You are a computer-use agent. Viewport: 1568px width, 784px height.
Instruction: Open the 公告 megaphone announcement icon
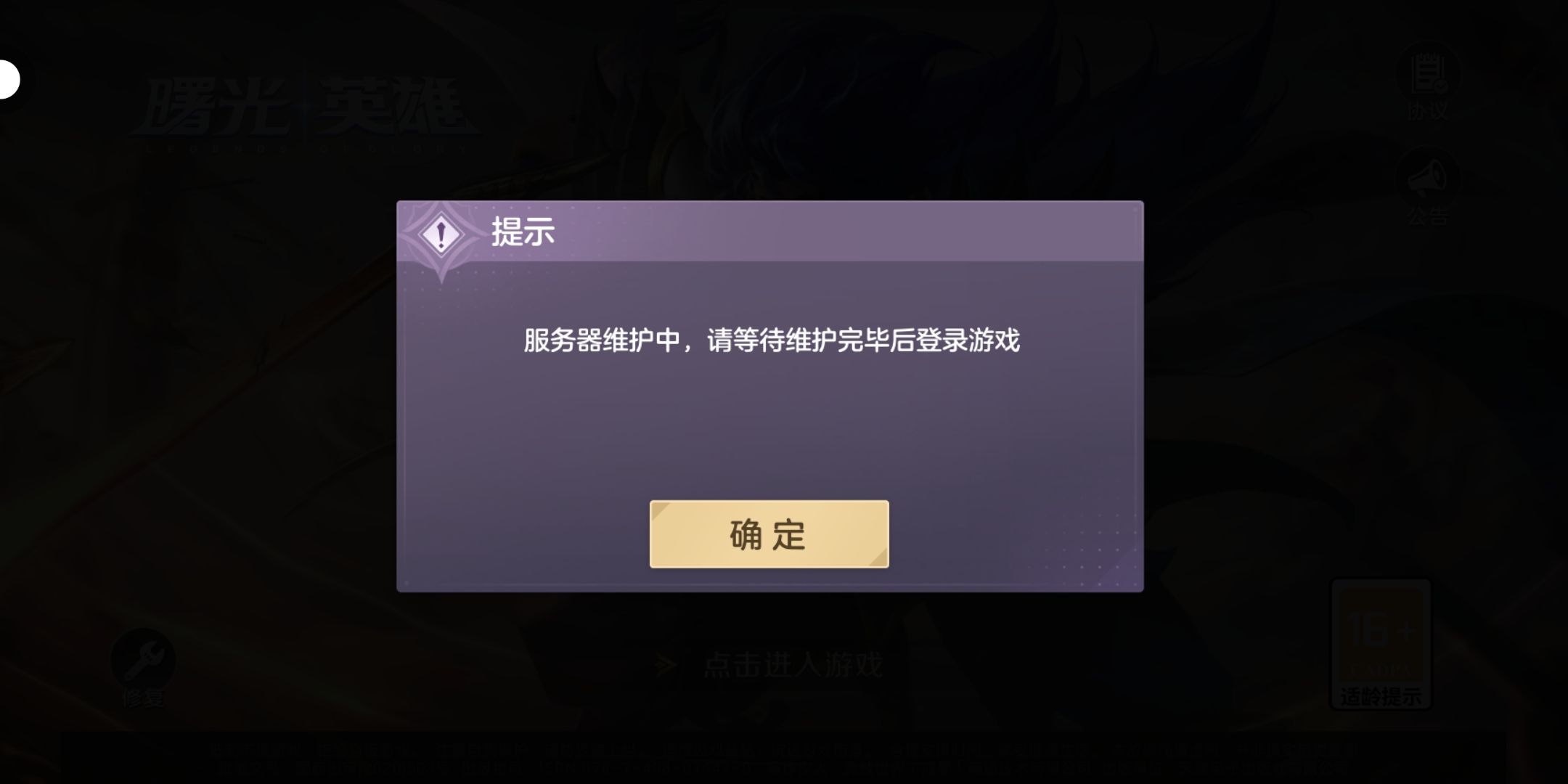point(1426,177)
